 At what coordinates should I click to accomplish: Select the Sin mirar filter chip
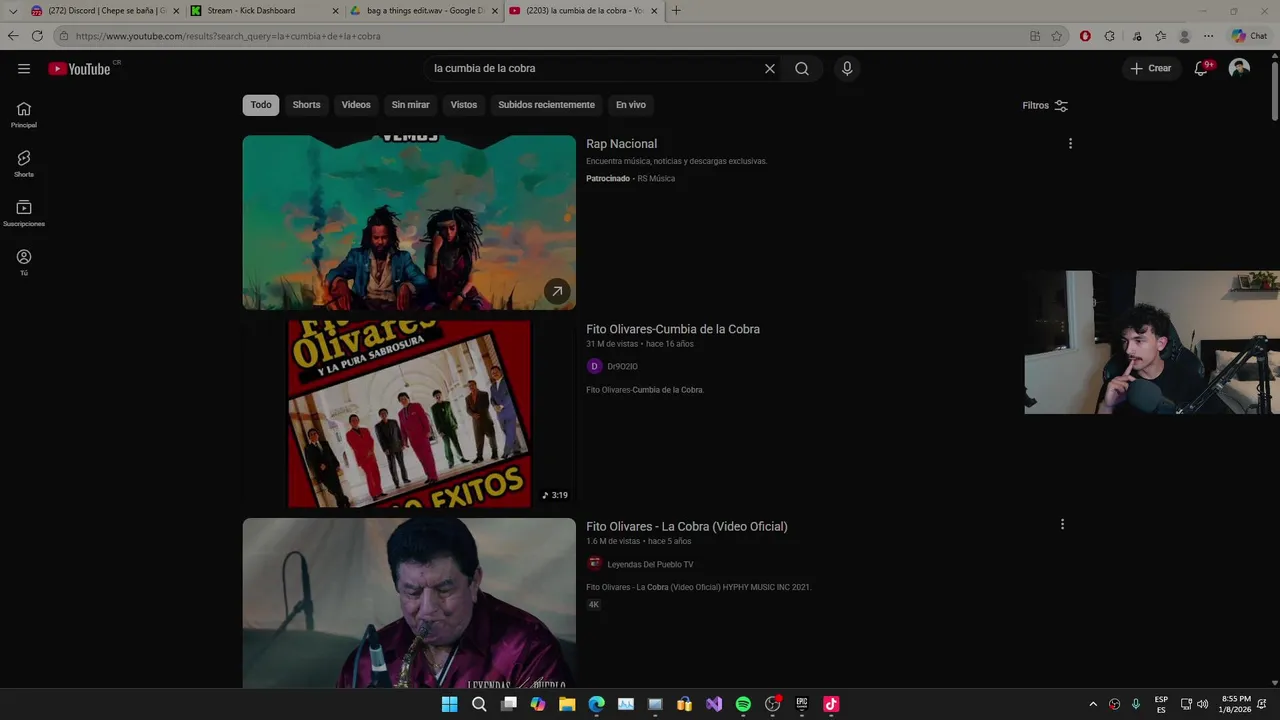410,105
